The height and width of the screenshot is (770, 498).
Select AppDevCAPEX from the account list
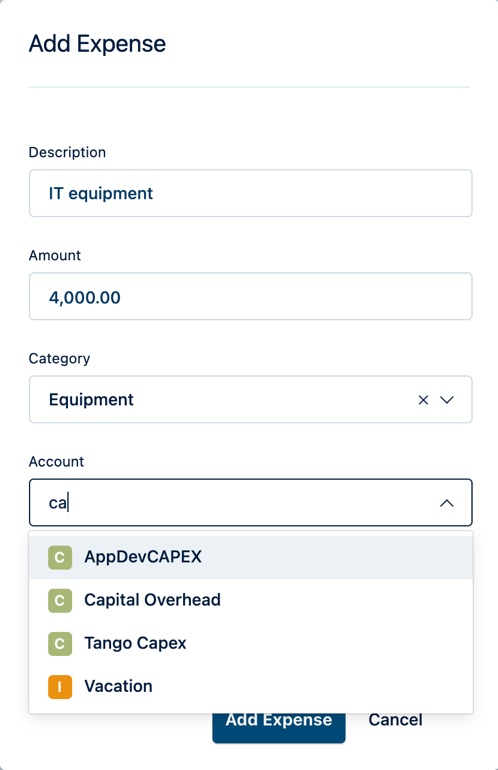tap(251, 557)
